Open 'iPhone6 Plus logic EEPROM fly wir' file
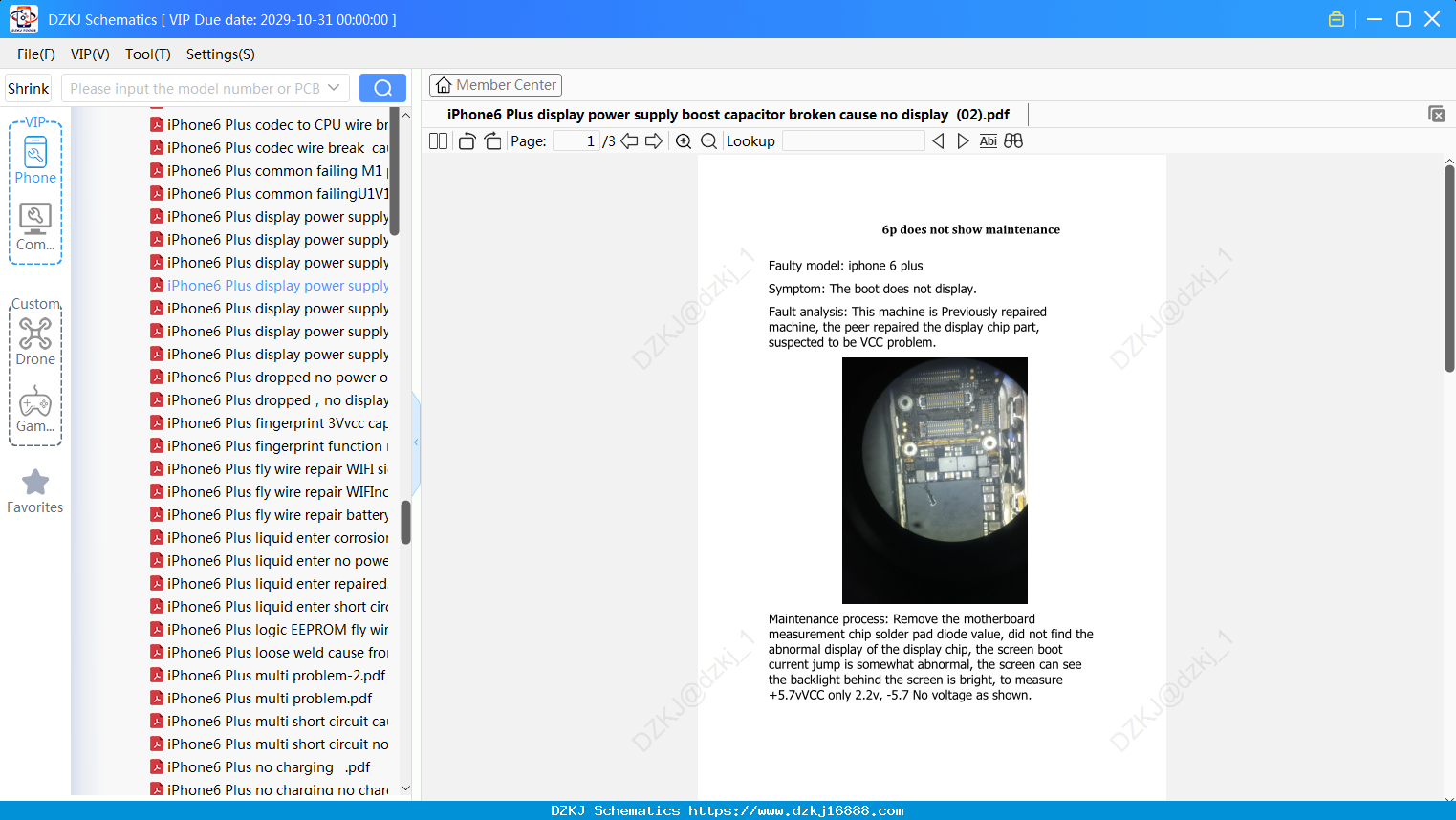Image resolution: width=1456 pixels, height=820 pixels. point(270,630)
